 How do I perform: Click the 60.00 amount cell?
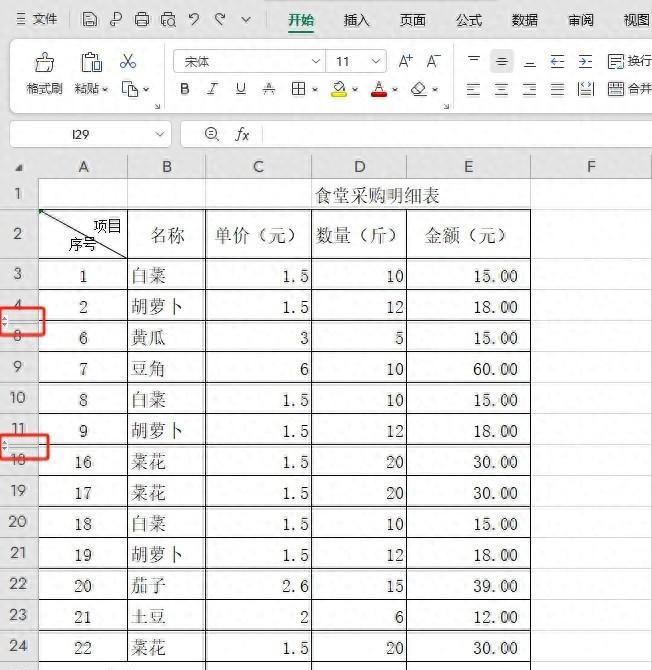468,368
